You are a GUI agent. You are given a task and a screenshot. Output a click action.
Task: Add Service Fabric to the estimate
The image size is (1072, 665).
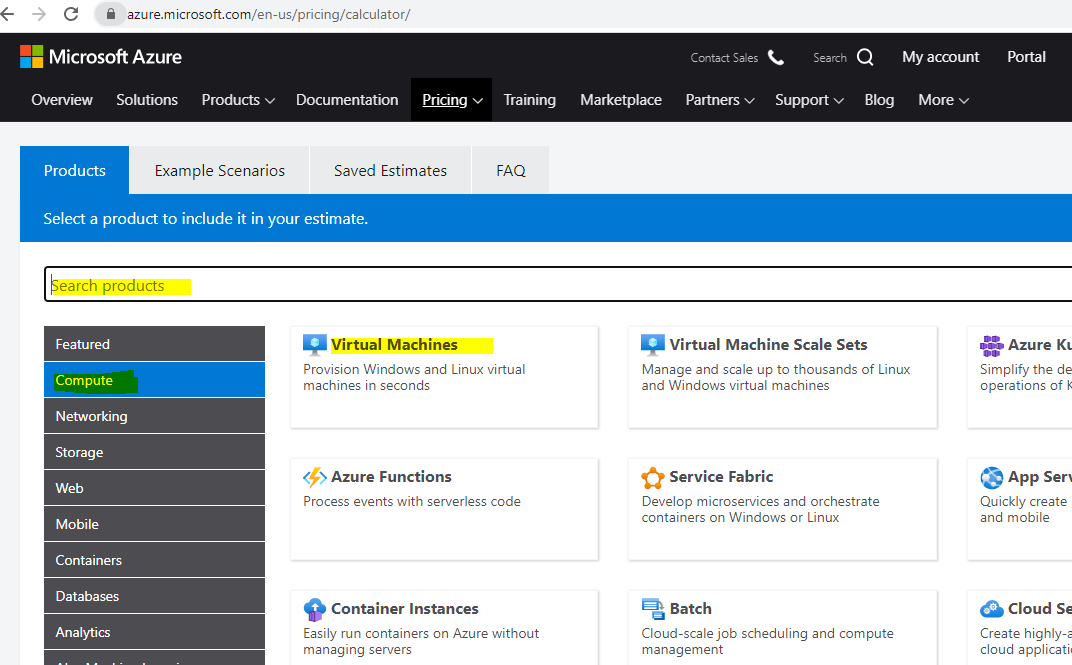[783, 509]
